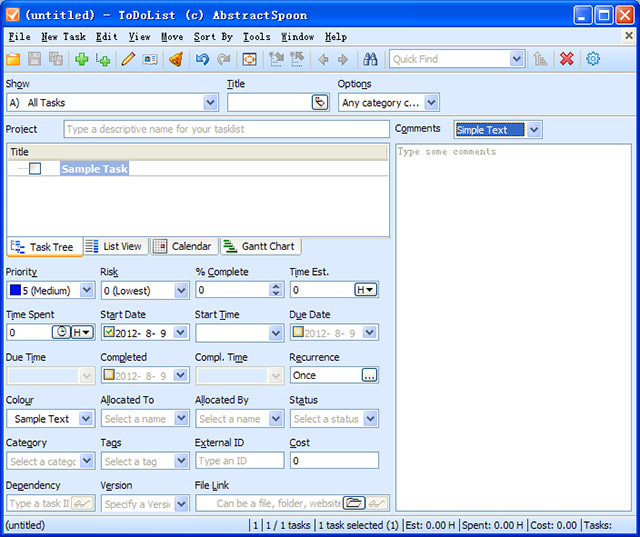The image size is (640, 537).
Task: Click the blue Priority colour swatch
Action: [16, 290]
